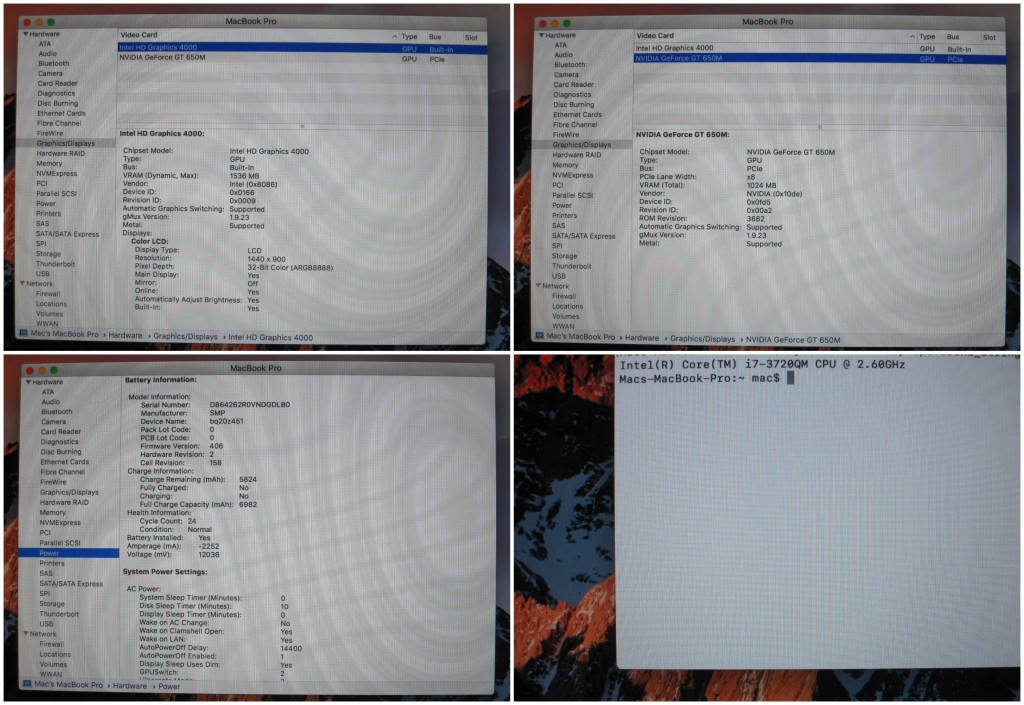Click the battery Serial Number value D864262R0VNDGDLB0
The image size is (1024, 705).
click(x=250, y=405)
